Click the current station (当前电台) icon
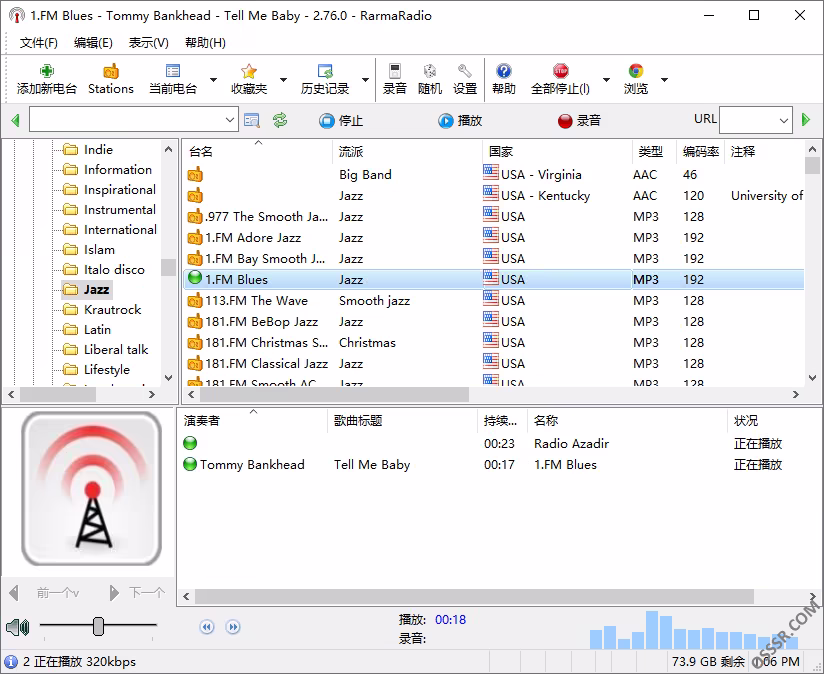Image resolution: width=824 pixels, height=674 pixels. 173,71
